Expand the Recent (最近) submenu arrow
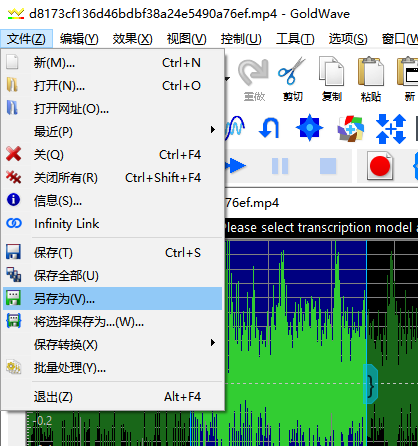 pyautogui.click(x=213, y=129)
